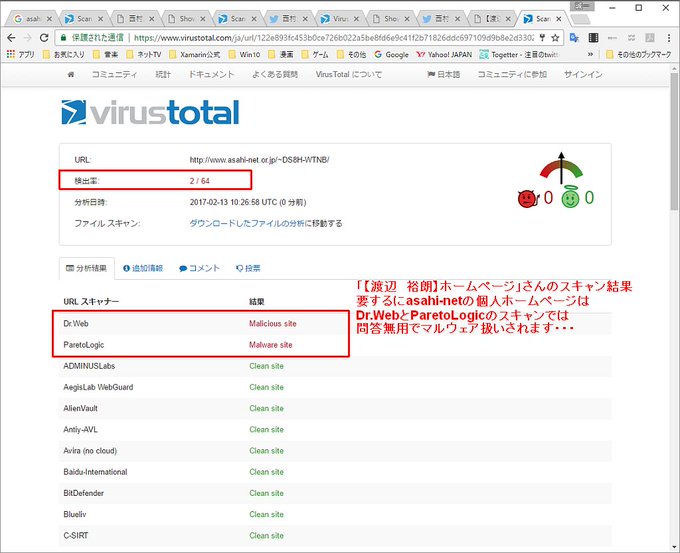The image size is (680, 553).
Task: Select the AegisLab WebGuard row
Action: coord(335,387)
